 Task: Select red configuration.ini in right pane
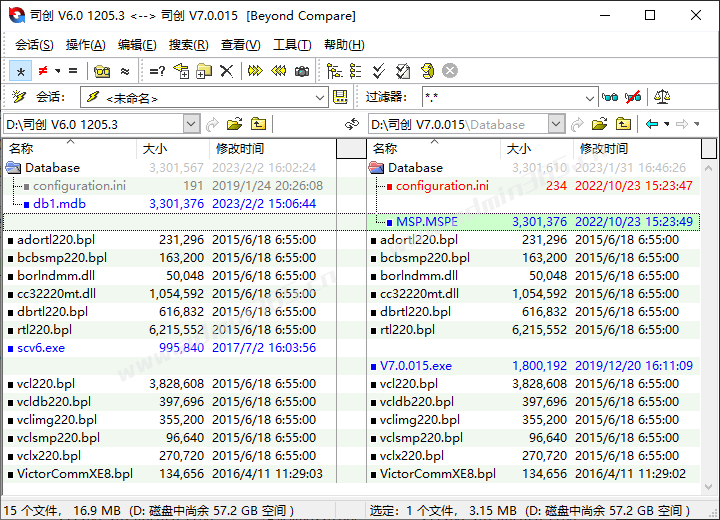tap(442, 186)
